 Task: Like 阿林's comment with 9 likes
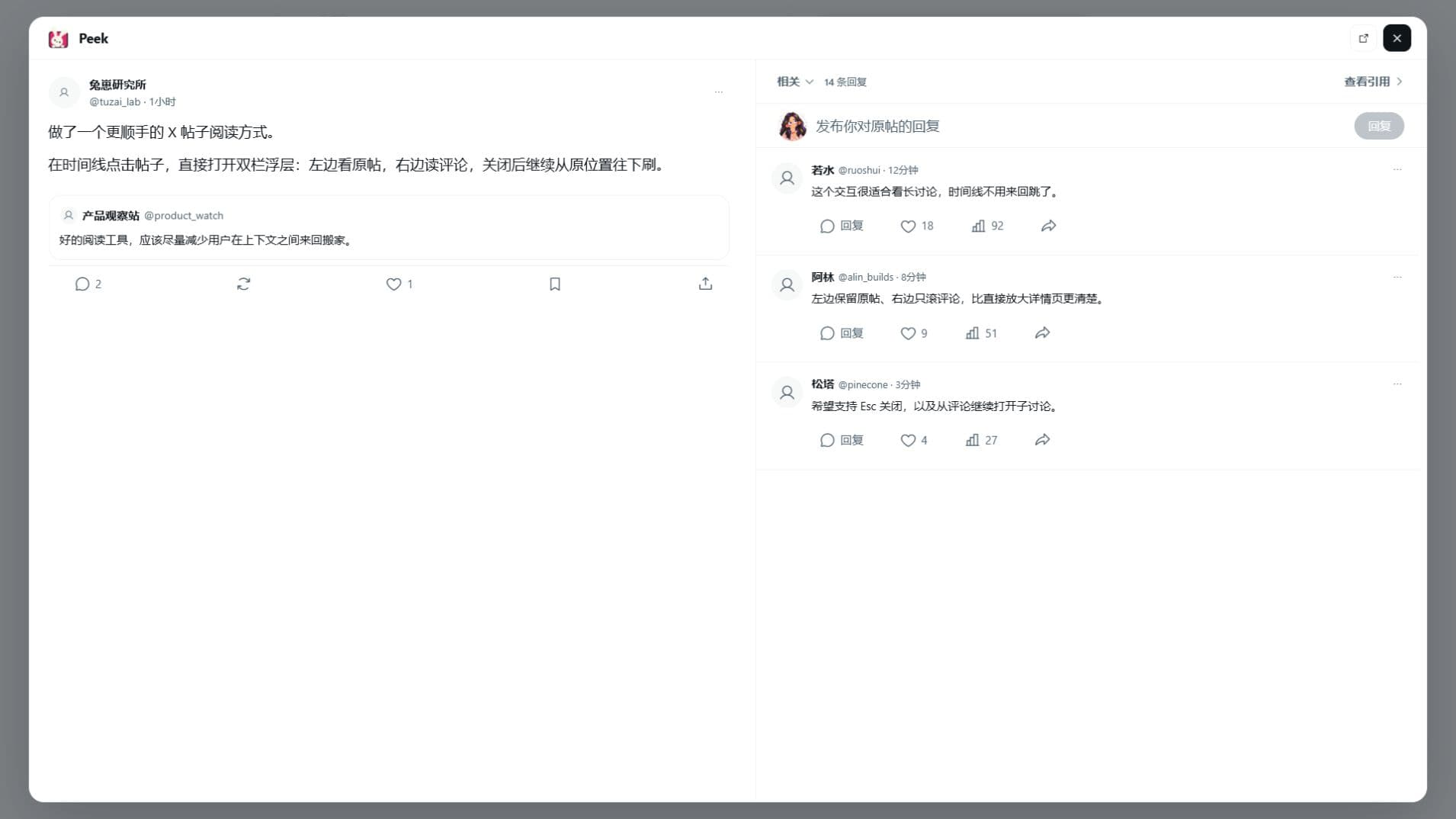click(914, 333)
